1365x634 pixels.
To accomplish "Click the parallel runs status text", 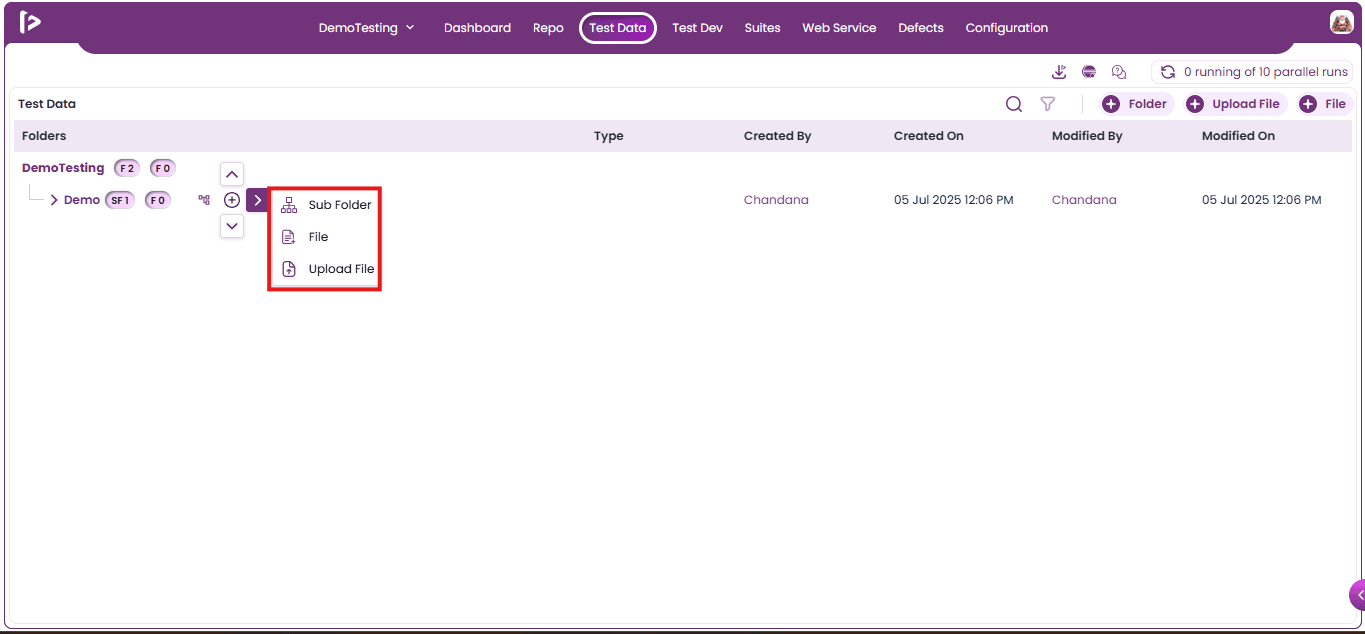I will [x=1266, y=72].
